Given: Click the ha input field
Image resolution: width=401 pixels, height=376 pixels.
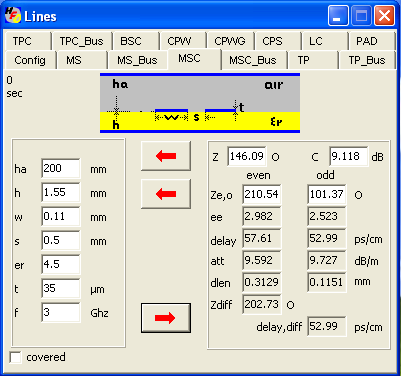Looking at the screenshot, I should tap(61, 168).
